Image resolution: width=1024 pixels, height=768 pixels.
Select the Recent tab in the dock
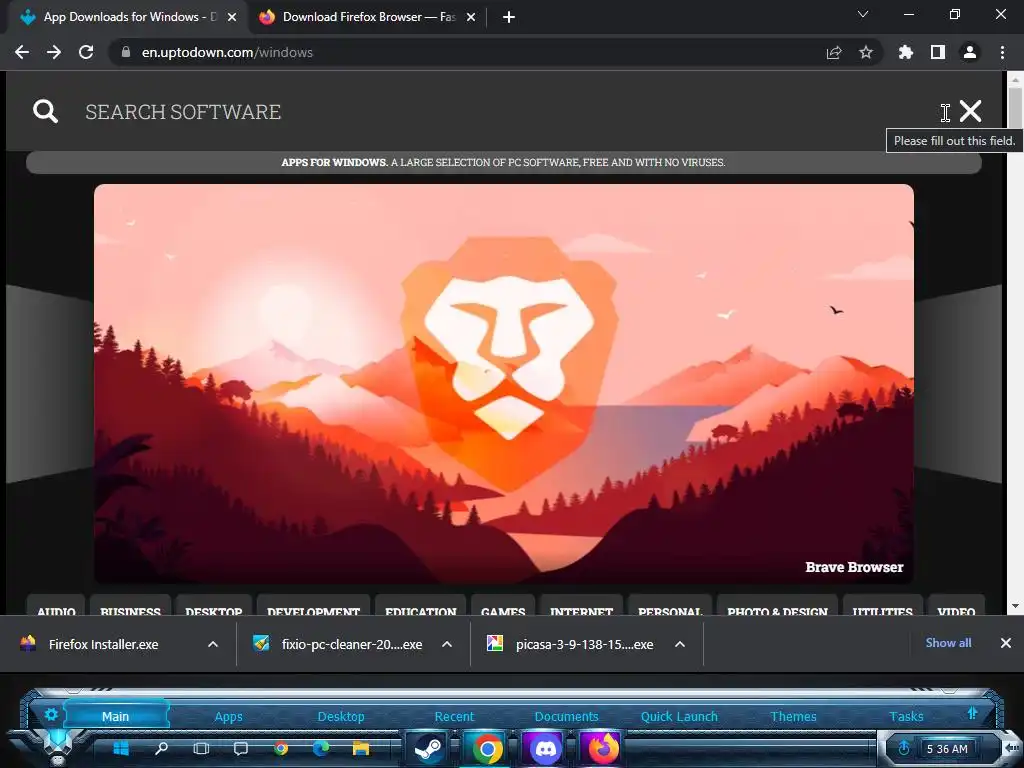(x=455, y=716)
